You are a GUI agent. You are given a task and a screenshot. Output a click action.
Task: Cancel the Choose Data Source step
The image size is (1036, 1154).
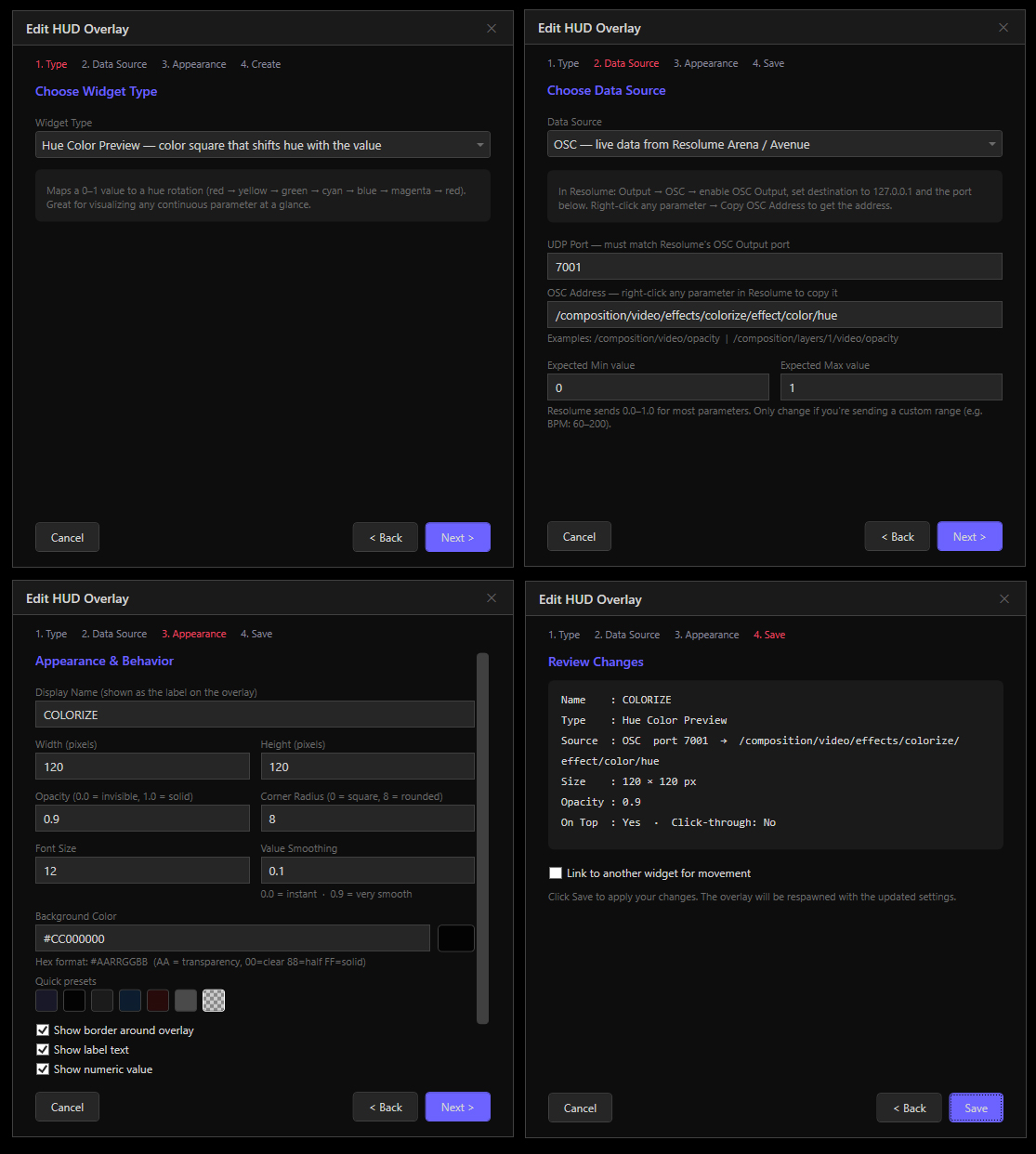[x=579, y=536]
